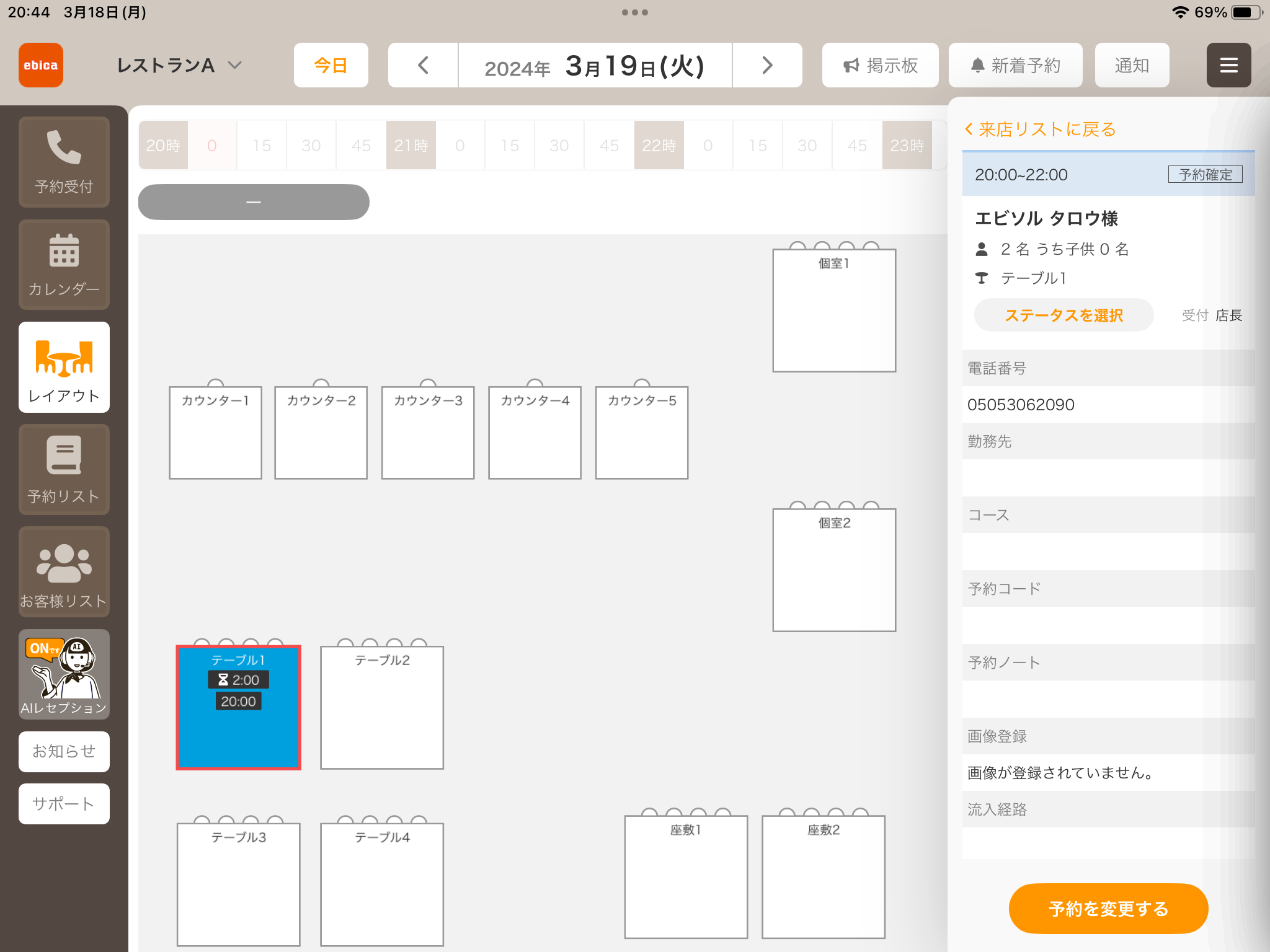Jump to 20時 on the timeline
This screenshot has width=1270, height=952.
pos(163,146)
